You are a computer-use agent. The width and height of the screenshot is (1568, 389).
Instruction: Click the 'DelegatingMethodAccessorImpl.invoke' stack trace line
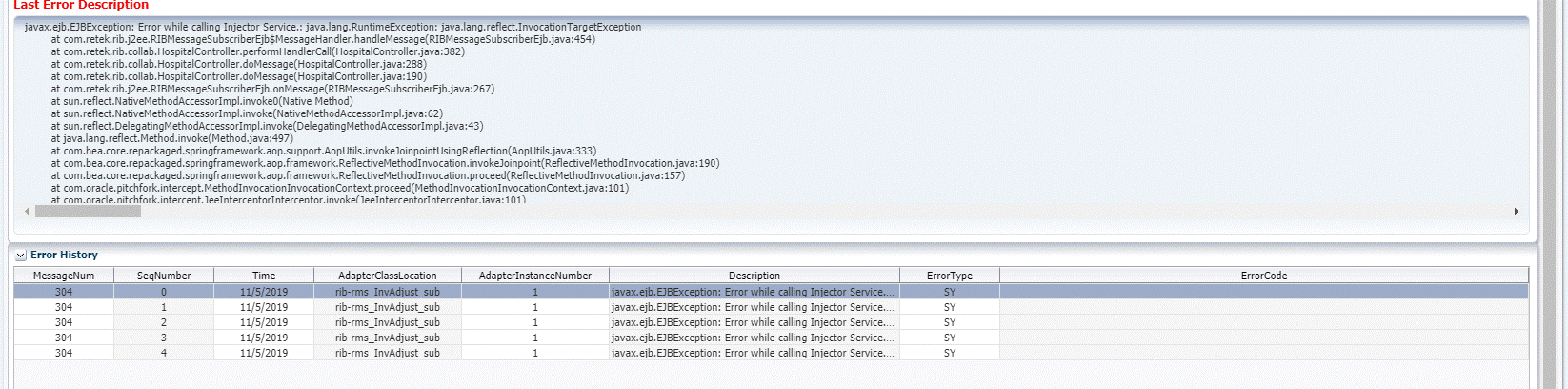coord(267,126)
